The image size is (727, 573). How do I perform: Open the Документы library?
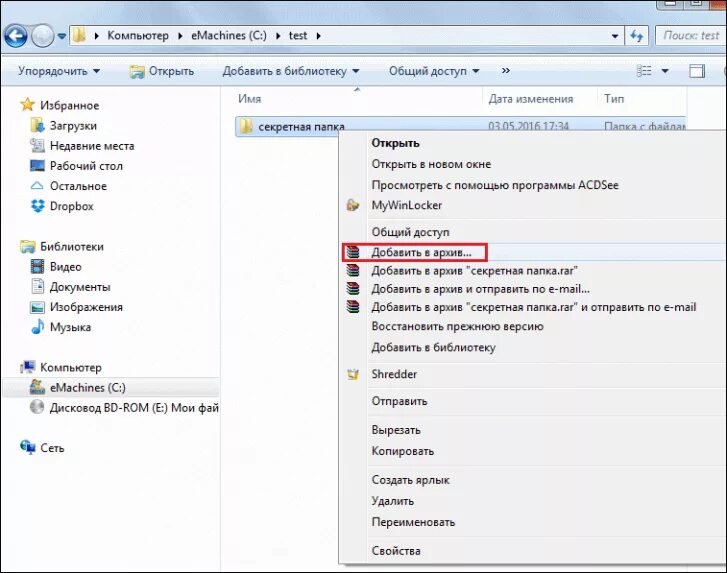point(70,287)
